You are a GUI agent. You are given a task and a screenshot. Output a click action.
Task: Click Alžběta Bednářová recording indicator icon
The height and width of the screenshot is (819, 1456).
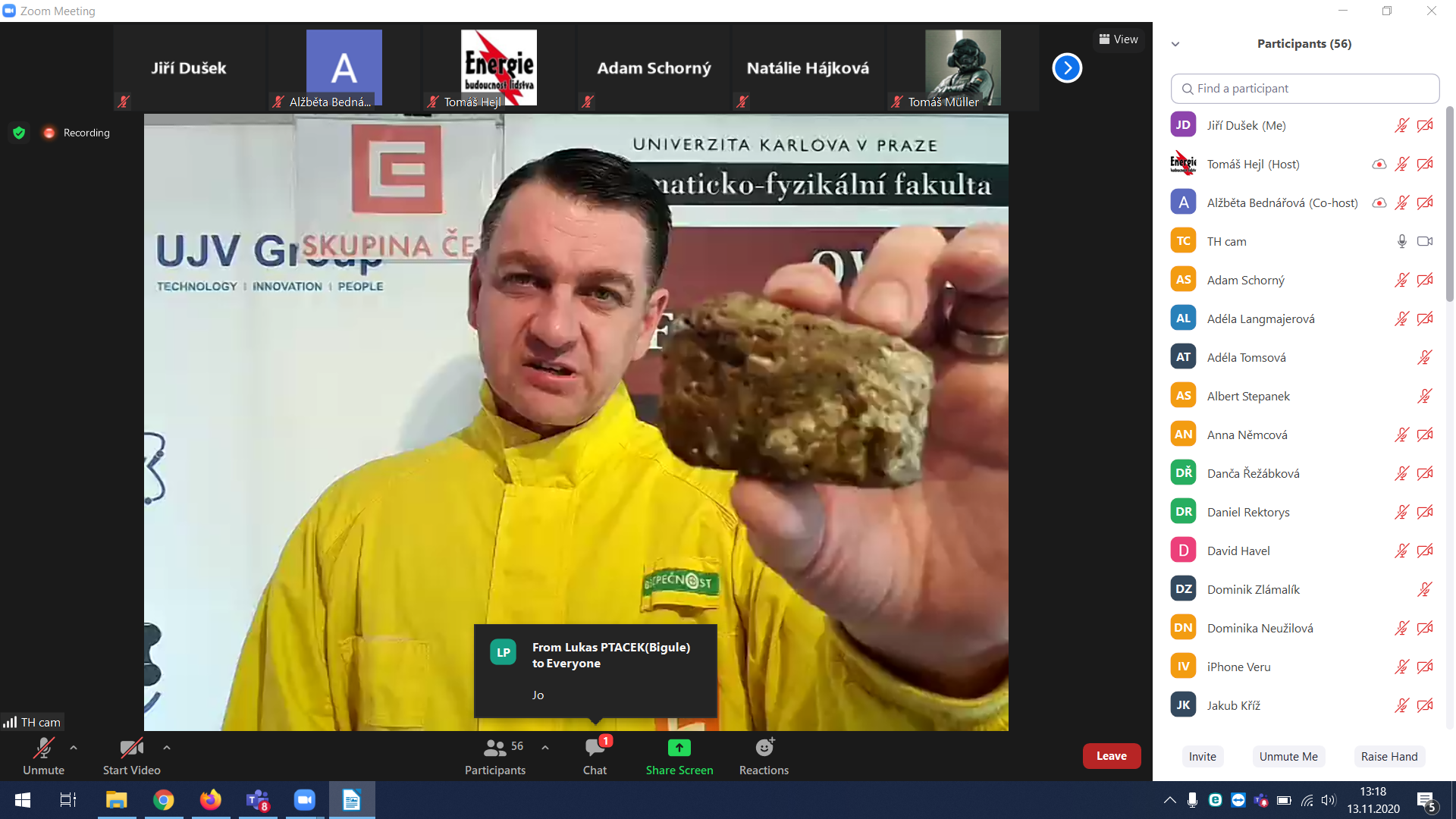pos(1379,203)
